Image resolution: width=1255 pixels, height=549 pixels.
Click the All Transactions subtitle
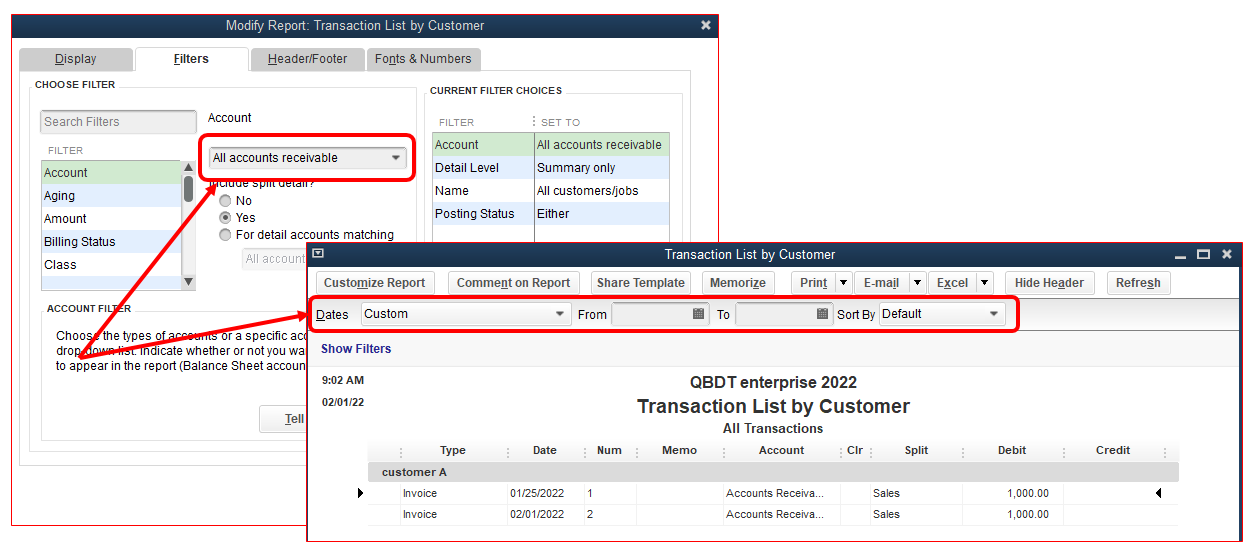pos(773,429)
